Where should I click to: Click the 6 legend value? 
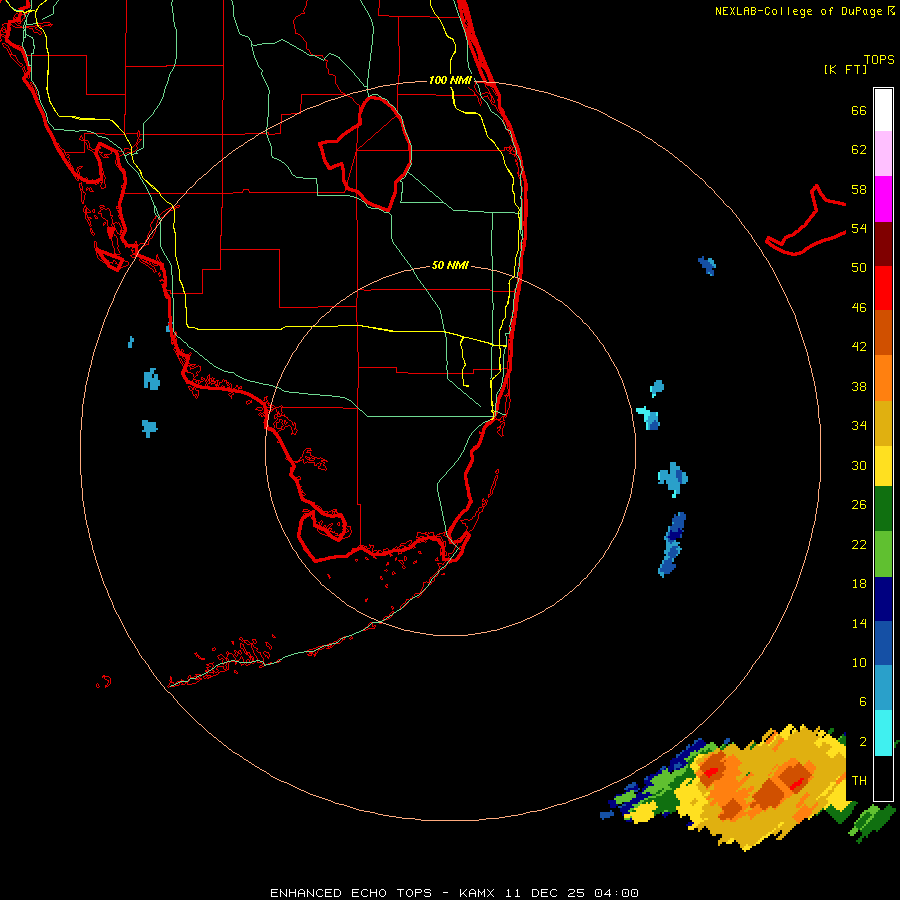(862, 701)
